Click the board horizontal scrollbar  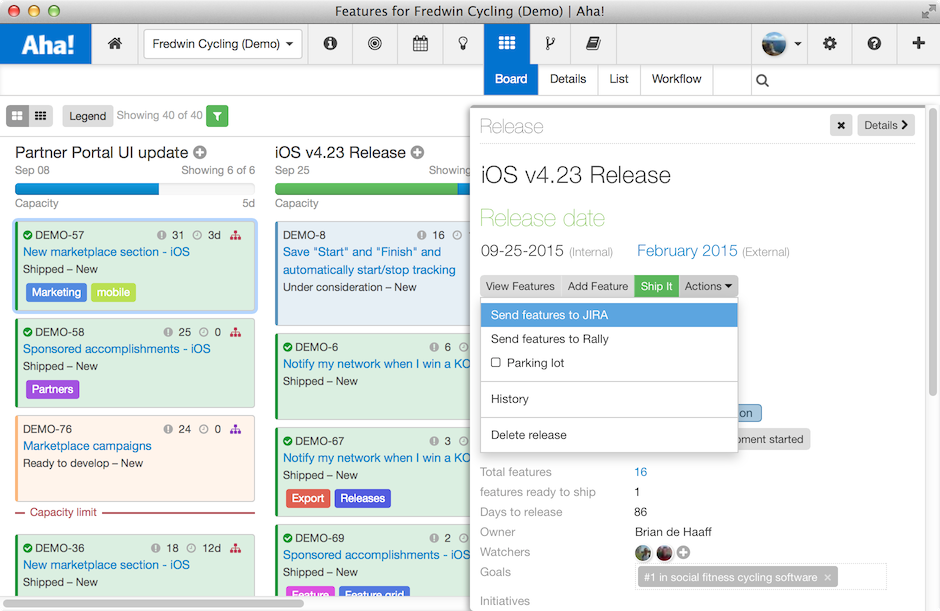coord(153,603)
